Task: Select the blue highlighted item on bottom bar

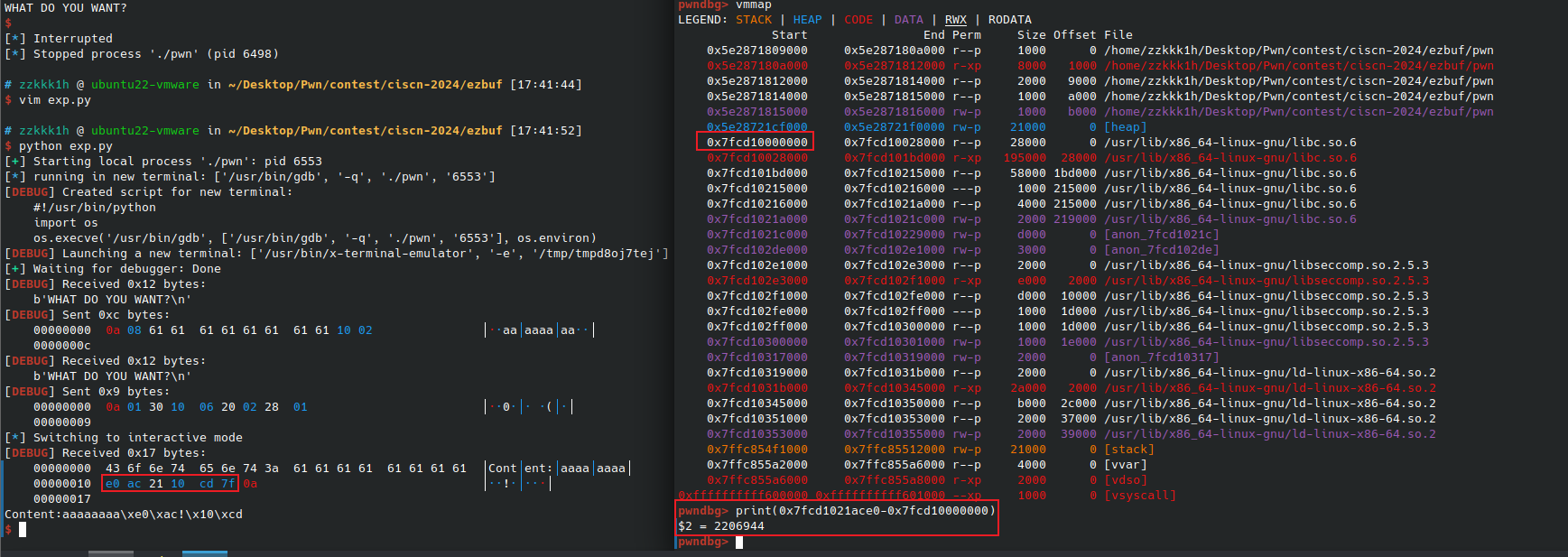Action: coord(204,552)
